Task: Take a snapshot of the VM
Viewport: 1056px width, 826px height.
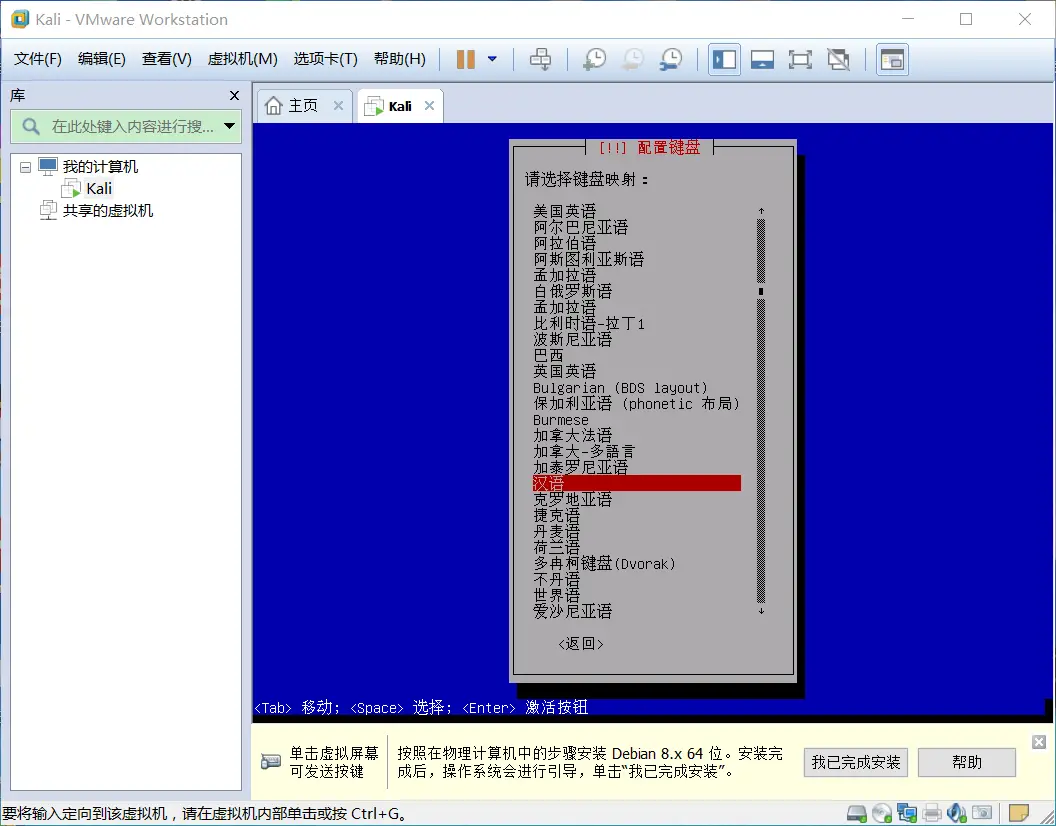Action: 594,59
